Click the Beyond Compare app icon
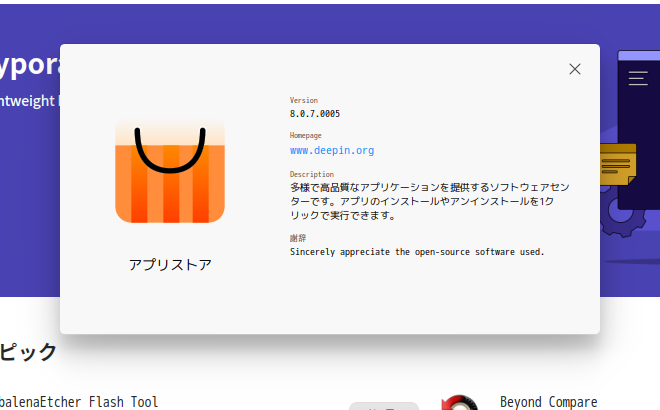The height and width of the screenshot is (410, 660). click(460, 403)
